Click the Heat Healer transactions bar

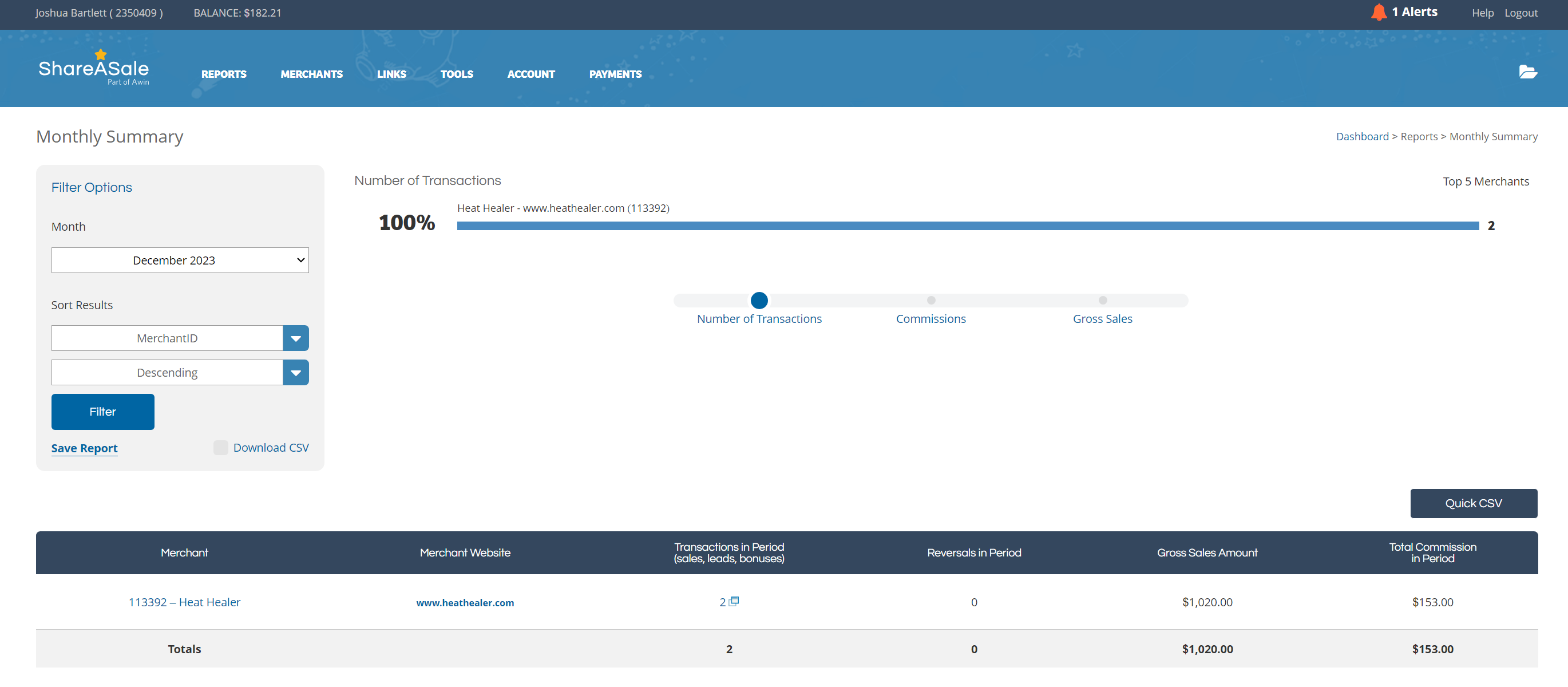pyautogui.click(x=968, y=226)
